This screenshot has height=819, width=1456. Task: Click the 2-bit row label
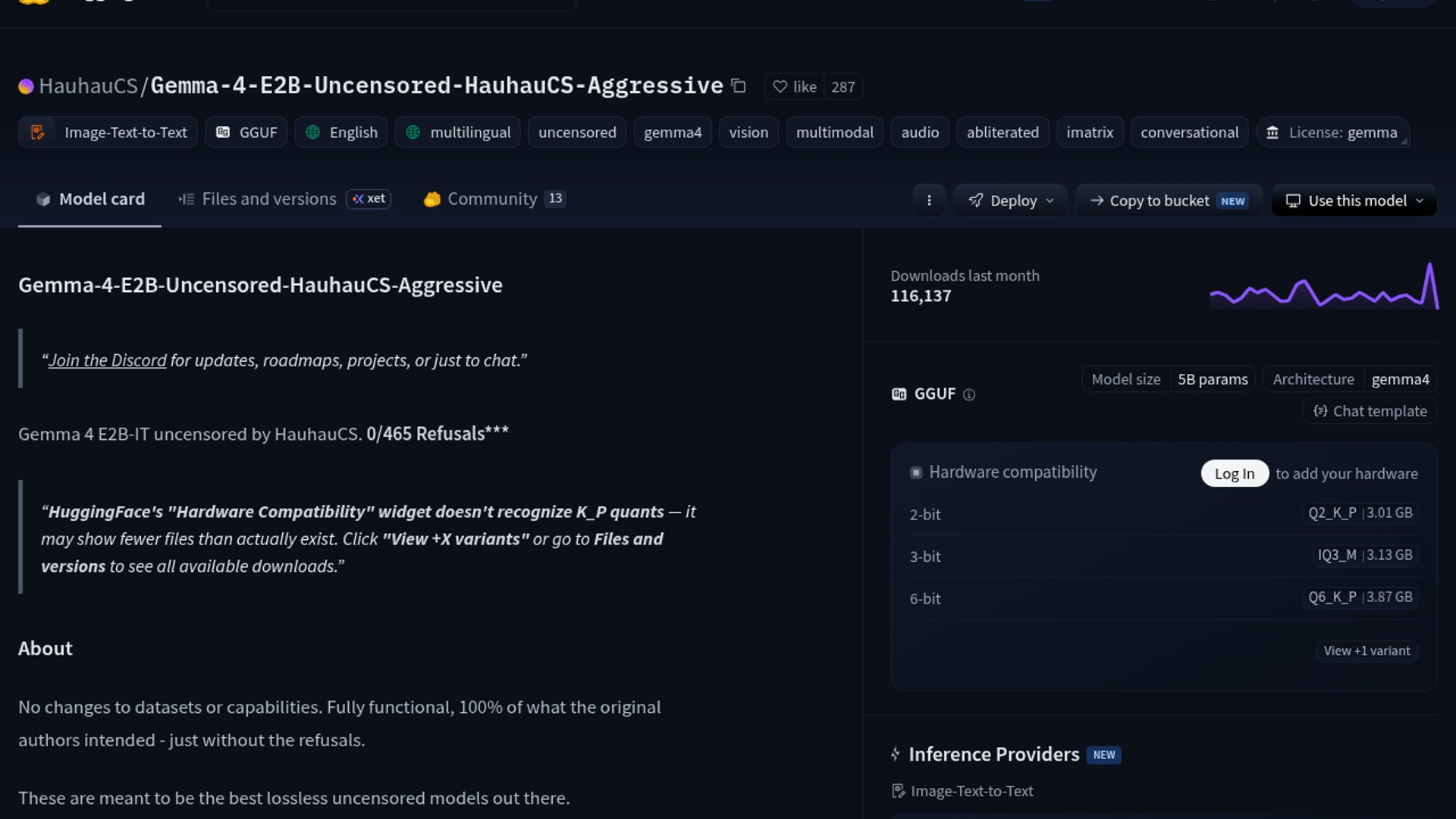click(925, 514)
